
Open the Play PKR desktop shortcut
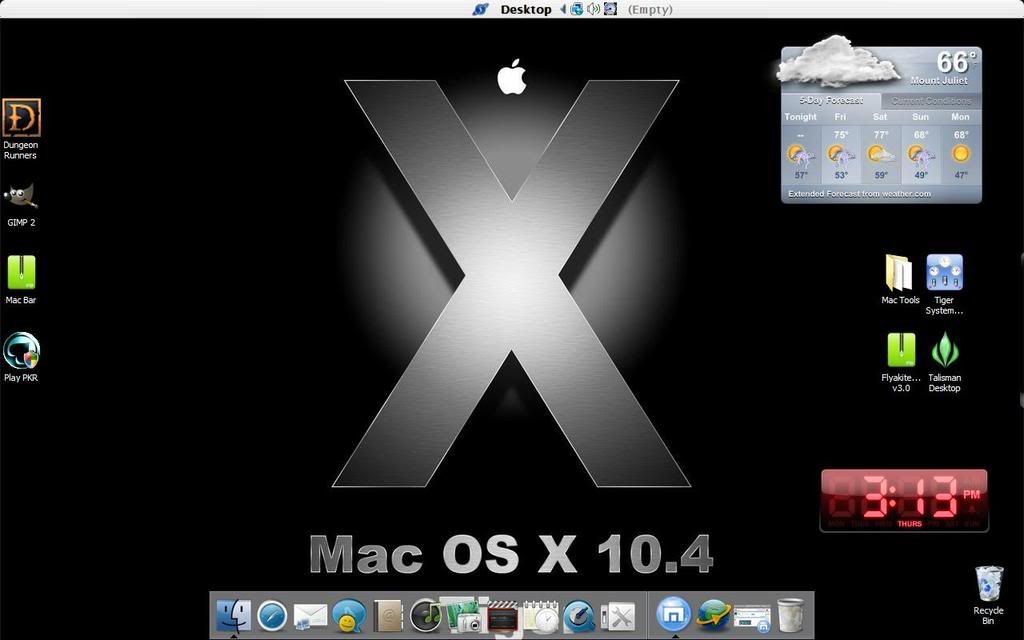tap(21, 351)
